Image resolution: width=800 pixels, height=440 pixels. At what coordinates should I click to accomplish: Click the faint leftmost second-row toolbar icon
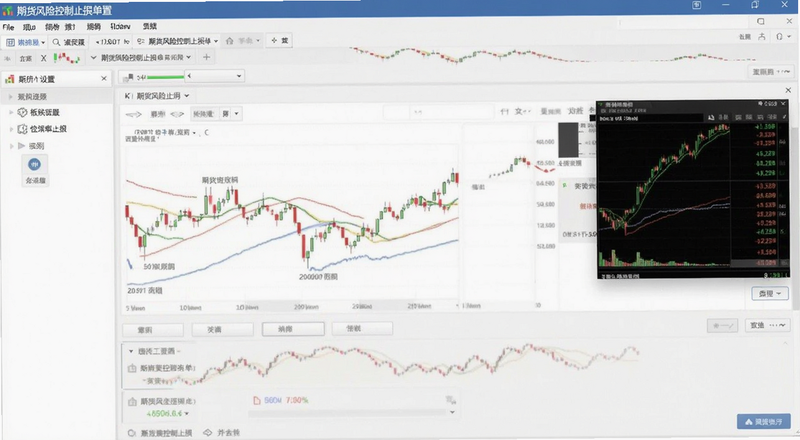coord(7,58)
